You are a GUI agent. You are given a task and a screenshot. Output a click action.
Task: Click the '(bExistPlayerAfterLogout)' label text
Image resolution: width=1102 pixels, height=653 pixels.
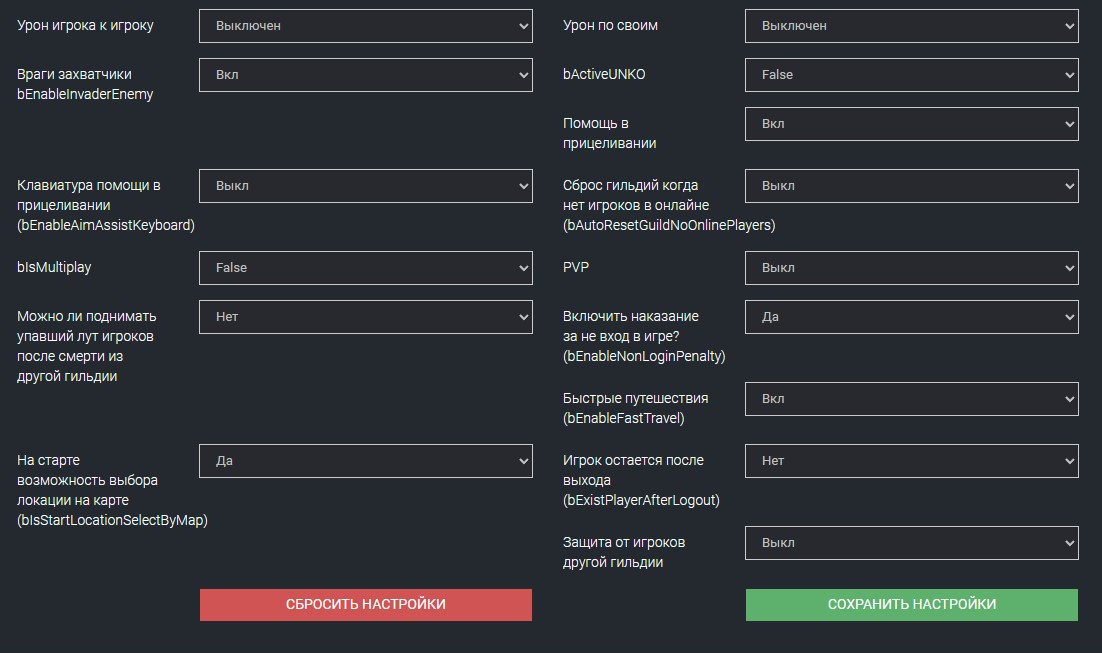641,500
